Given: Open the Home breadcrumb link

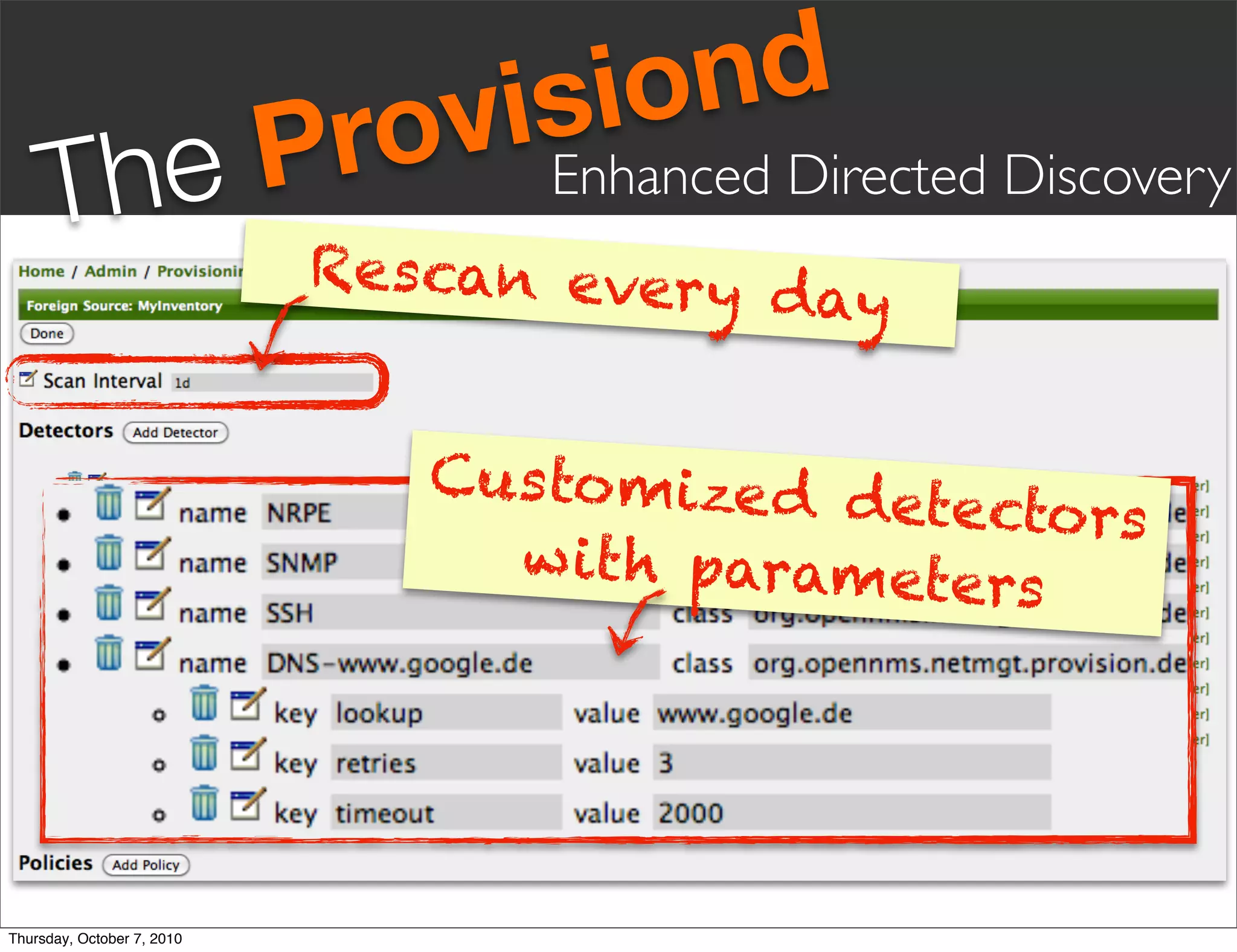Looking at the screenshot, I should point(41,271).
